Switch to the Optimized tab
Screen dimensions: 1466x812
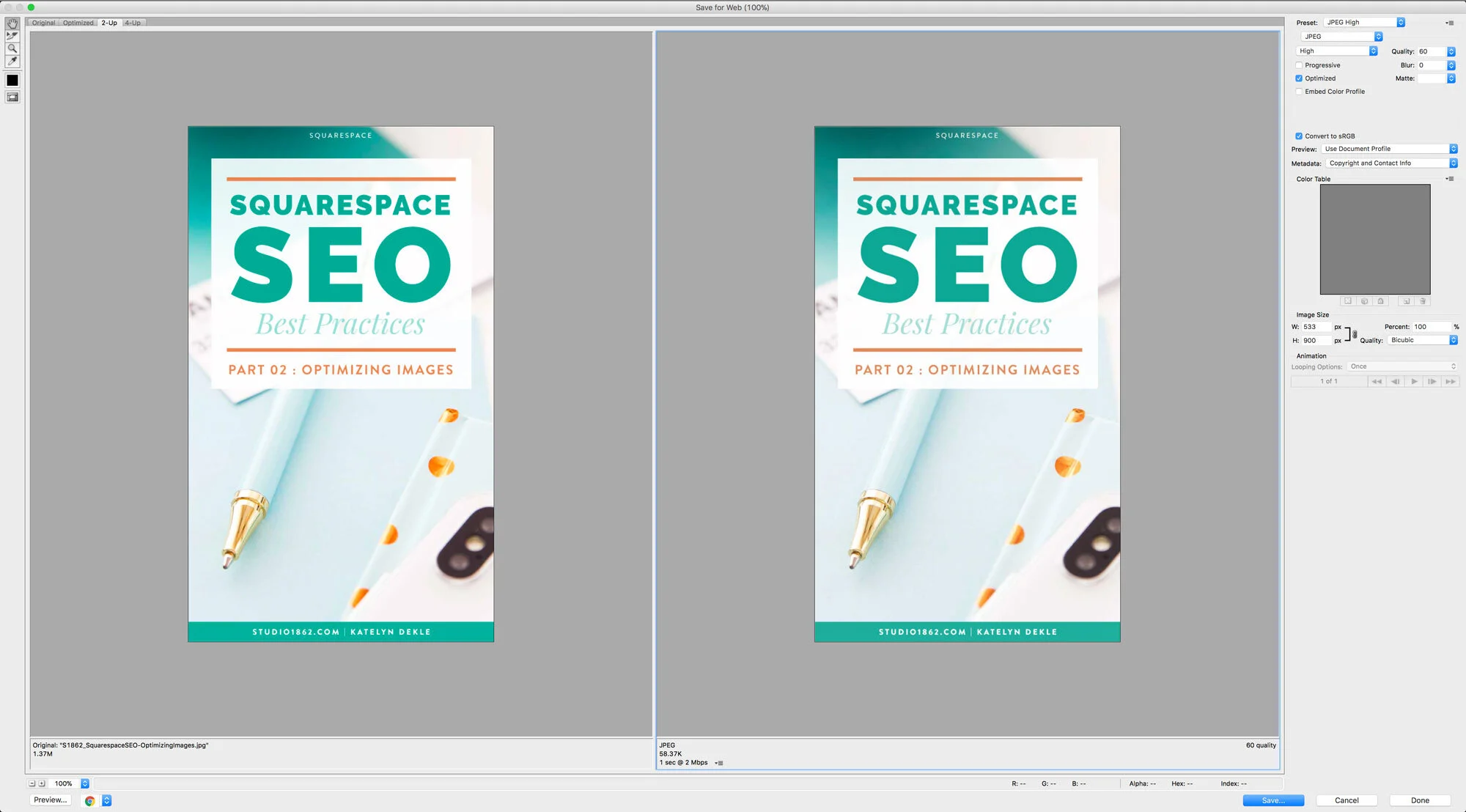click(x=78, y=23)
